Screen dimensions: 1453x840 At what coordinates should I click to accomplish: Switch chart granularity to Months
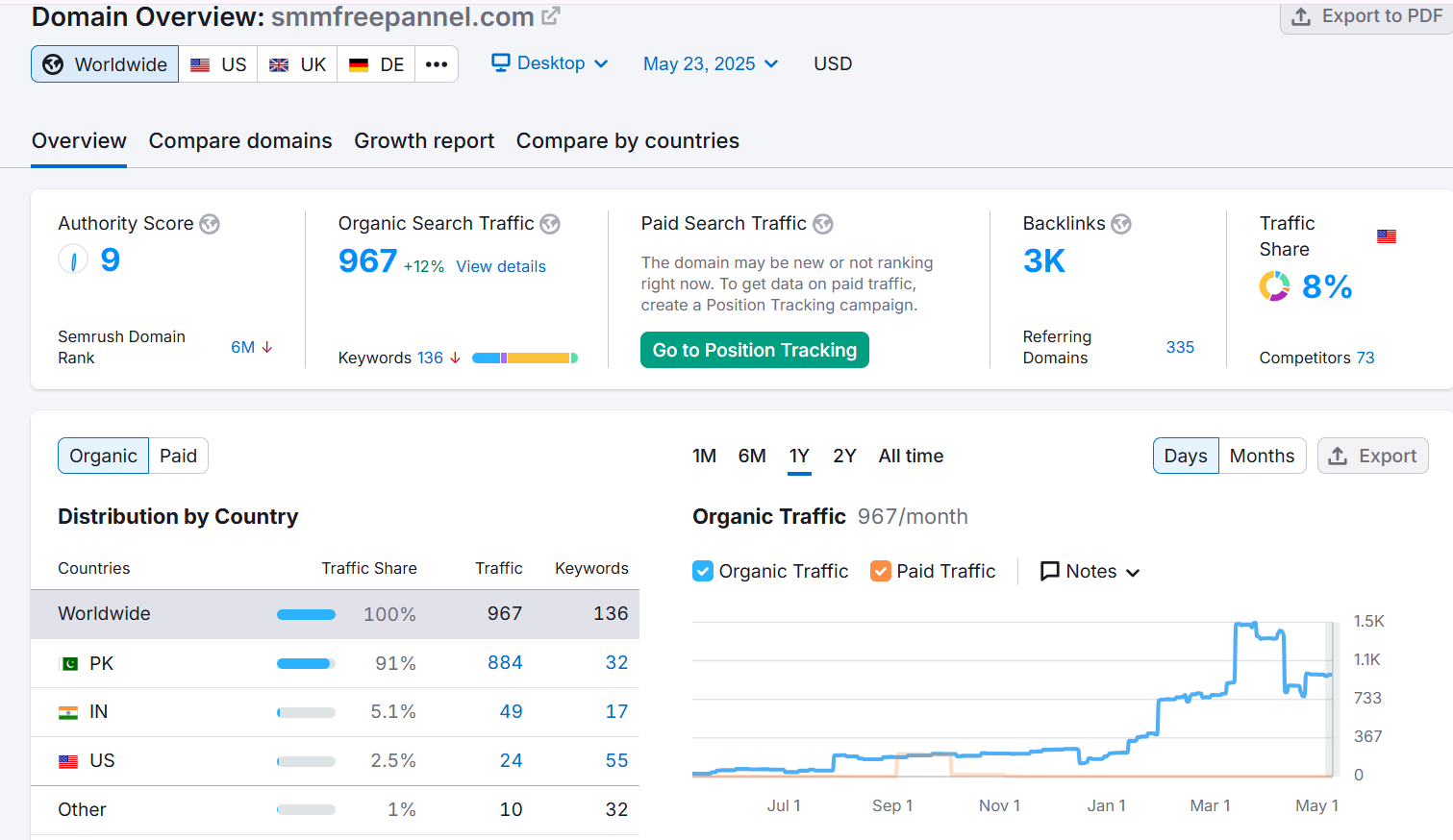(1262, 456)
